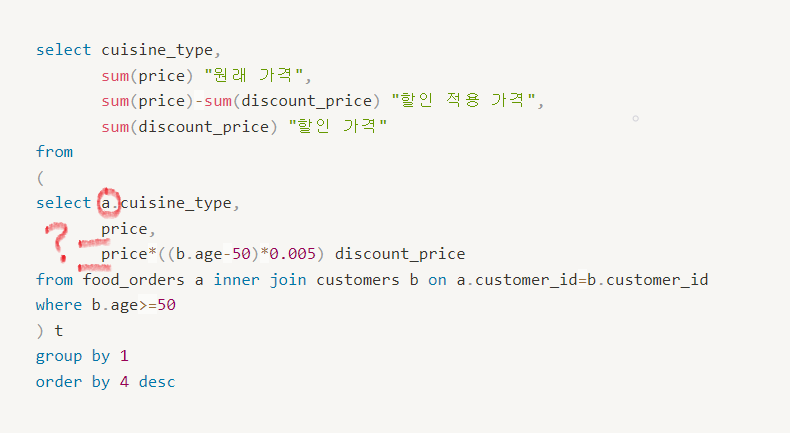Click the red question mark annotation
This screenshot has height=433, width=790.
point(57,242)
